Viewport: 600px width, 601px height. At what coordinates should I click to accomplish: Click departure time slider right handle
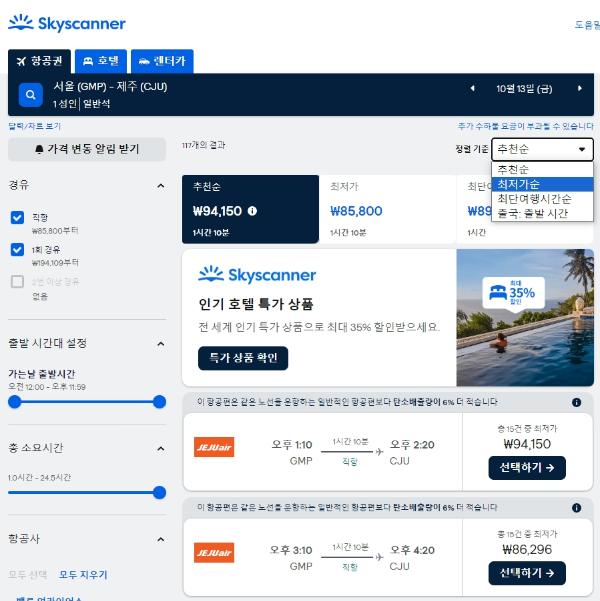coord(159,402)
